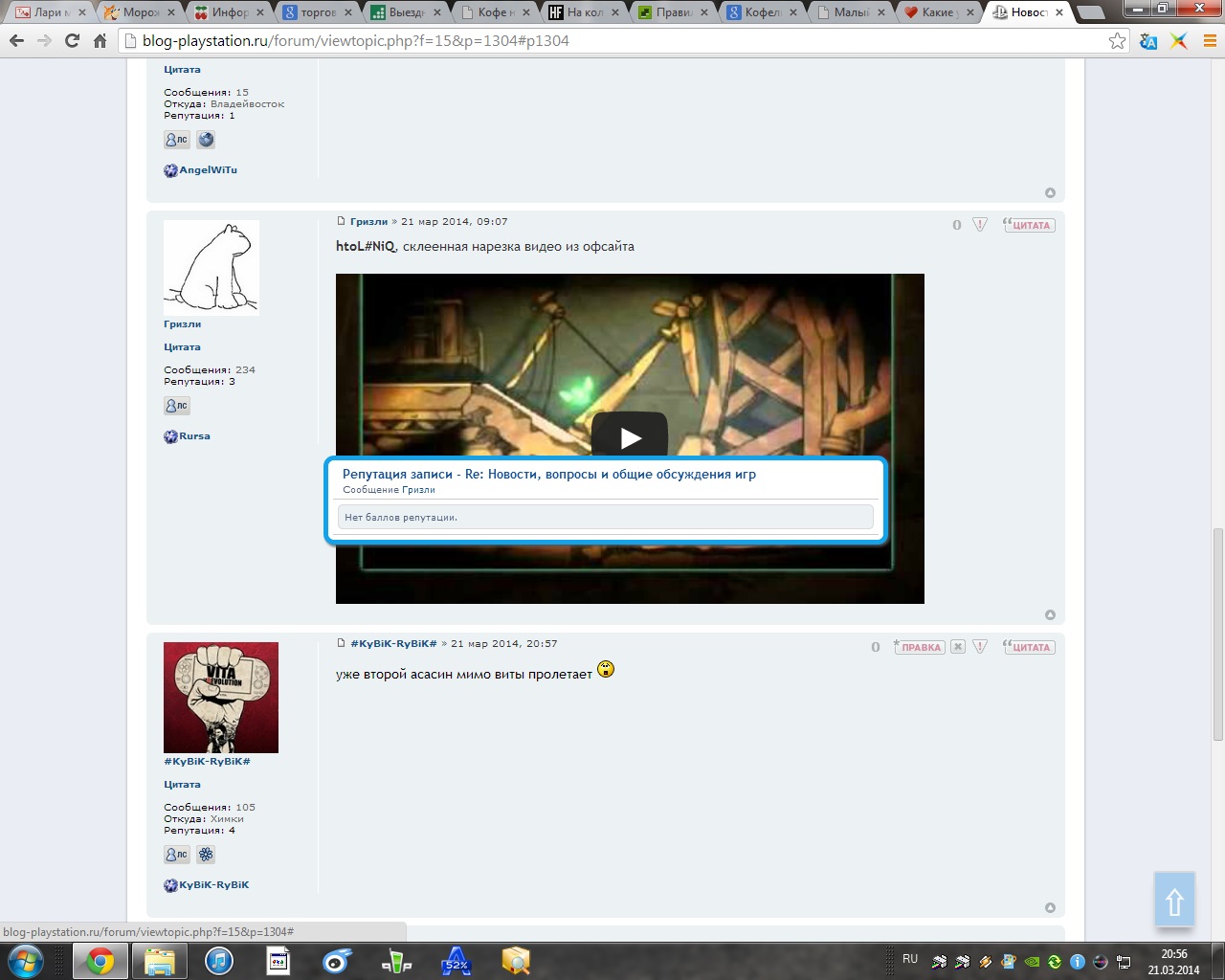Quote #KyBiK-RyBiK# post with ЦИТАТА button

[x=1029, y=647]
